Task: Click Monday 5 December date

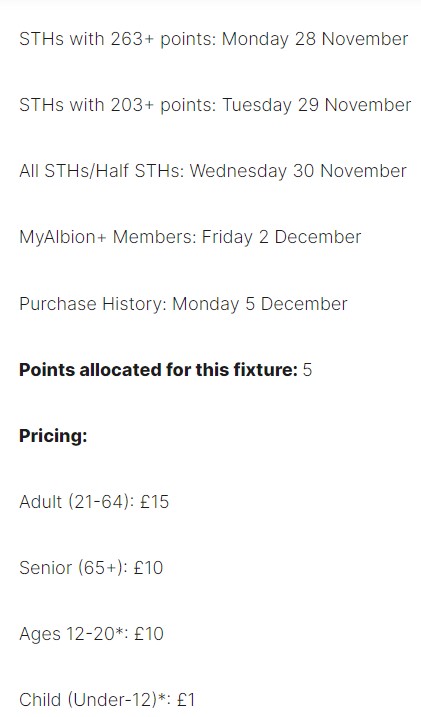Action: tap(260, 304)
